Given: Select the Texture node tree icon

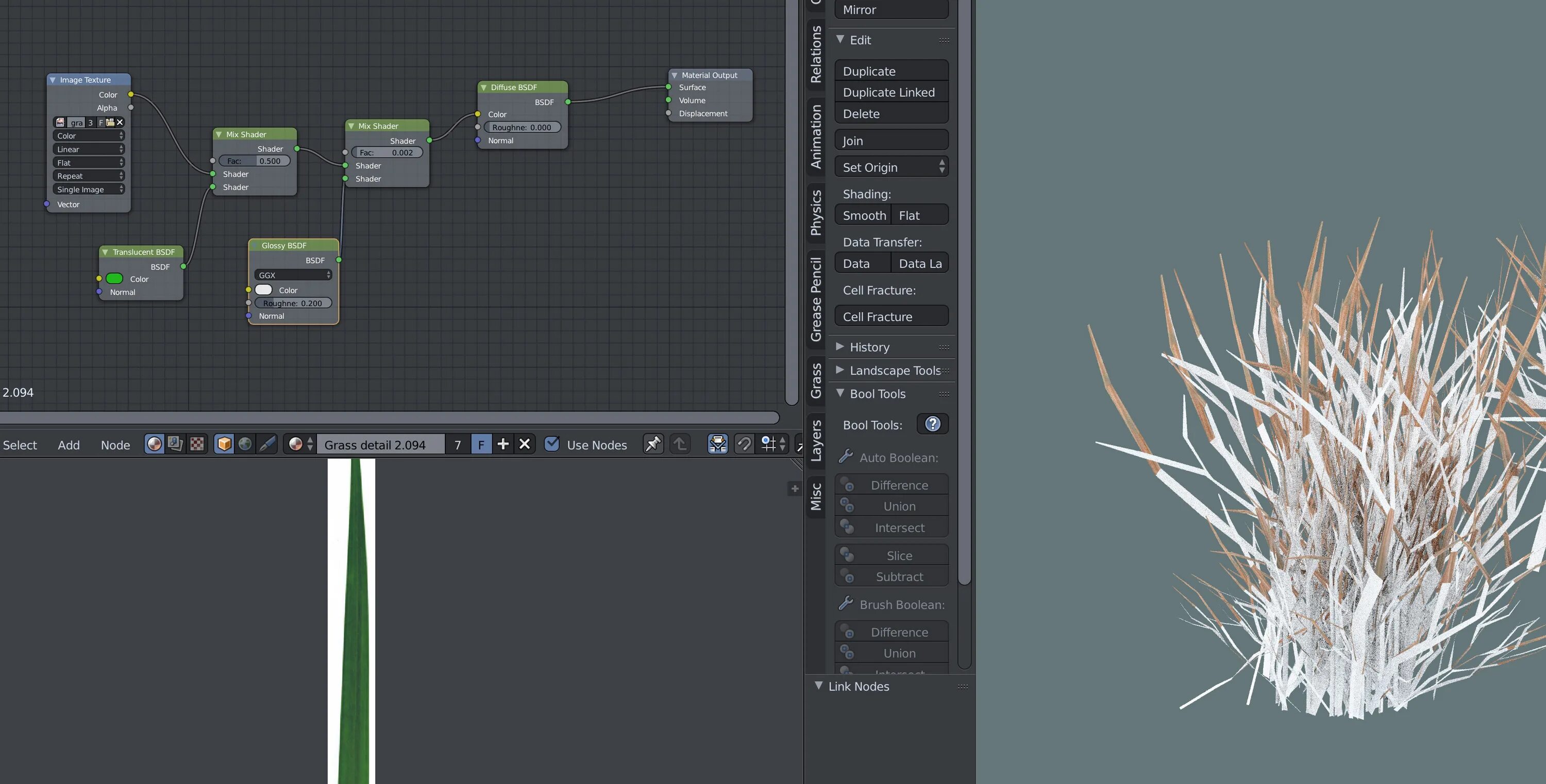Looking at the screenshot, I should 197,444.
